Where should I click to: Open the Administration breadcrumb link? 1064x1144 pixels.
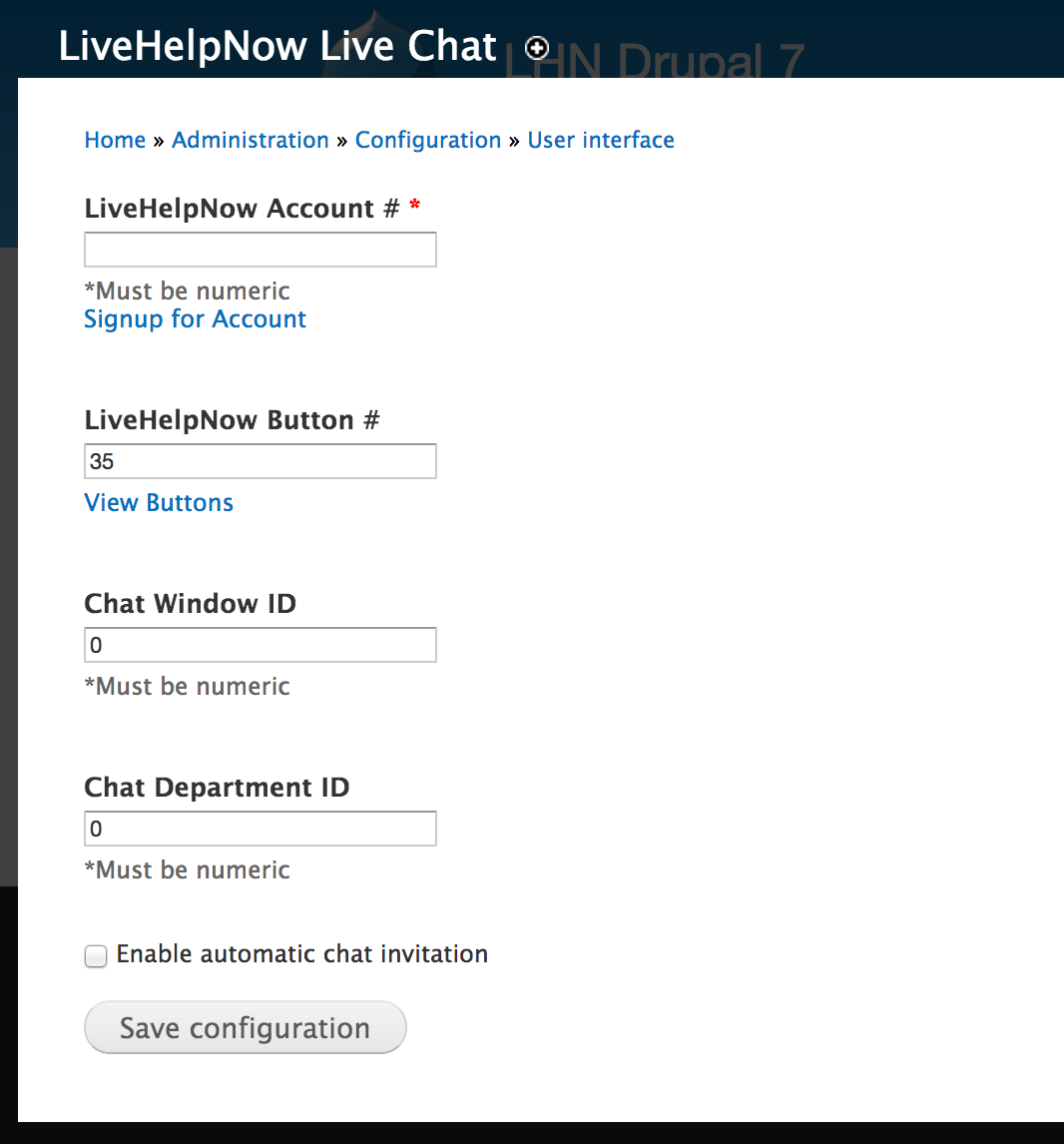click(x=251, y=140)
